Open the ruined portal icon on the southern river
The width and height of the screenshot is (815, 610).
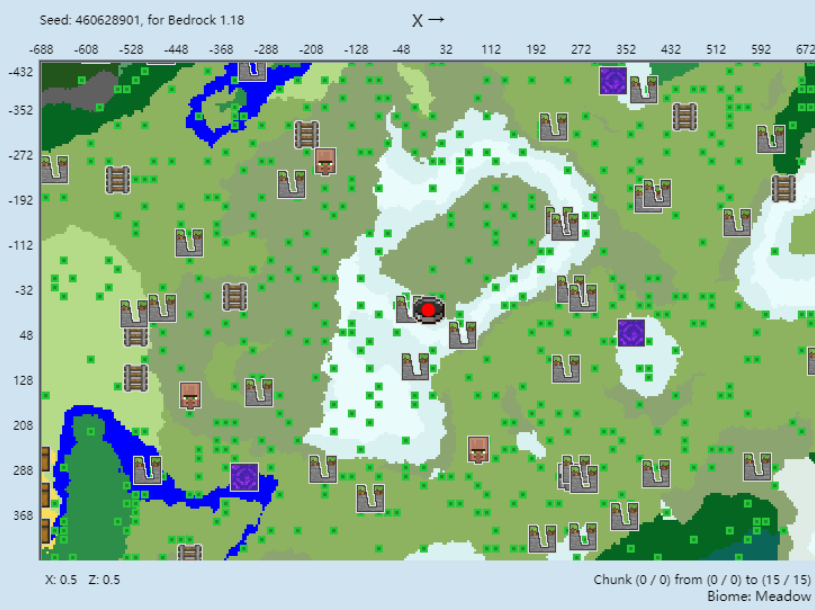pos(244,477)
